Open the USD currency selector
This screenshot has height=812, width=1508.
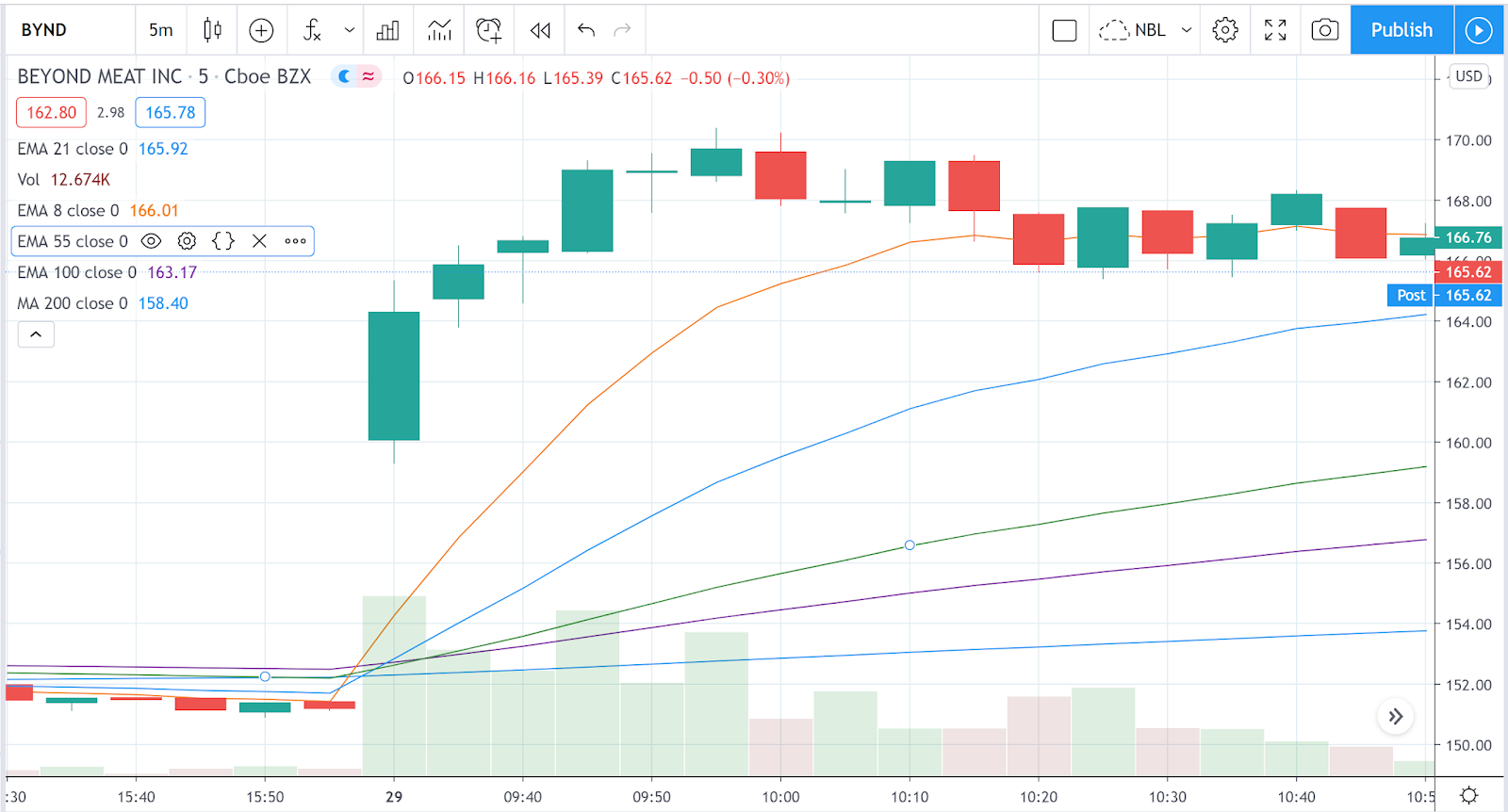[1469, 76]
